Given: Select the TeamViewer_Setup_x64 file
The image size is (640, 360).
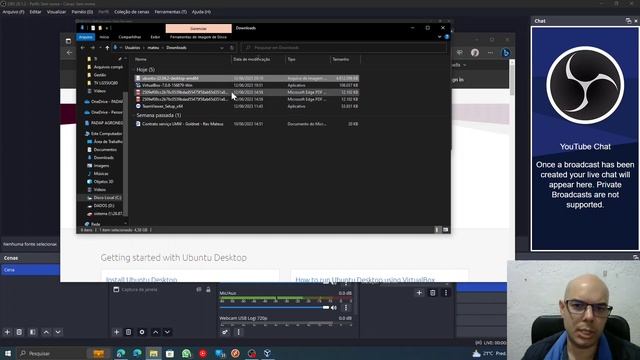Looking at the screenshot, I should 247,106.
